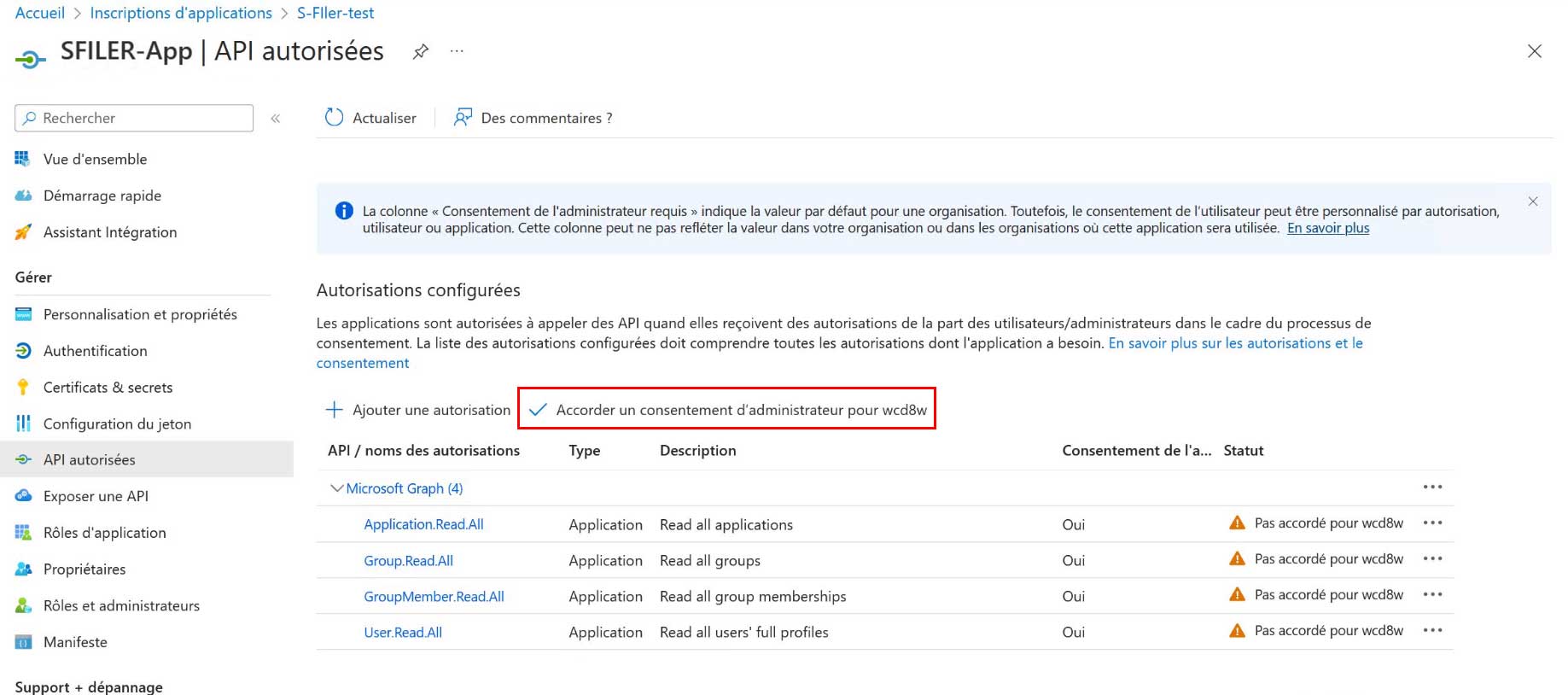
Task: Open the Group.Read.All permission
Action: (x=408, y=561)
